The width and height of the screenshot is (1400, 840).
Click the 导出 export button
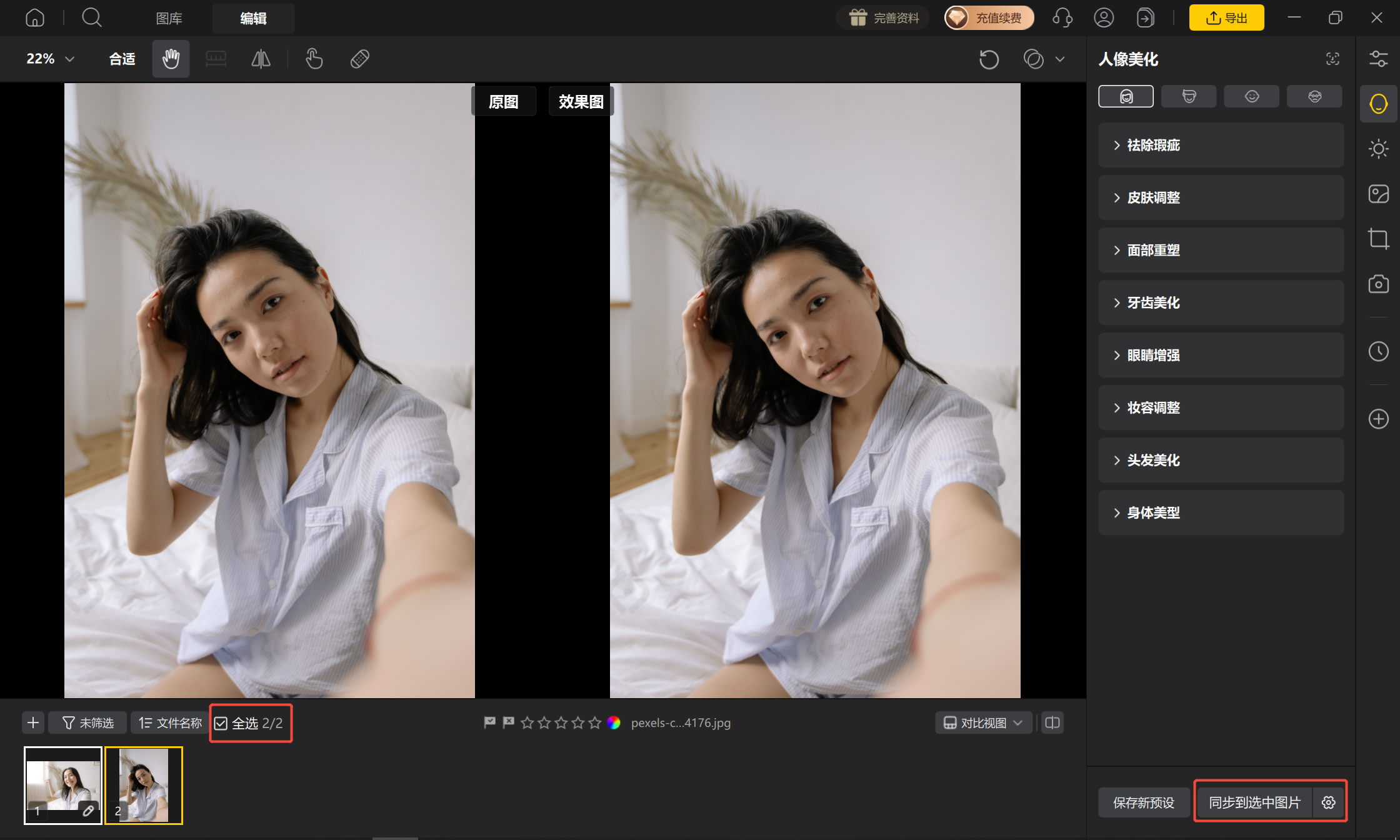click(x=1226, y=17)
